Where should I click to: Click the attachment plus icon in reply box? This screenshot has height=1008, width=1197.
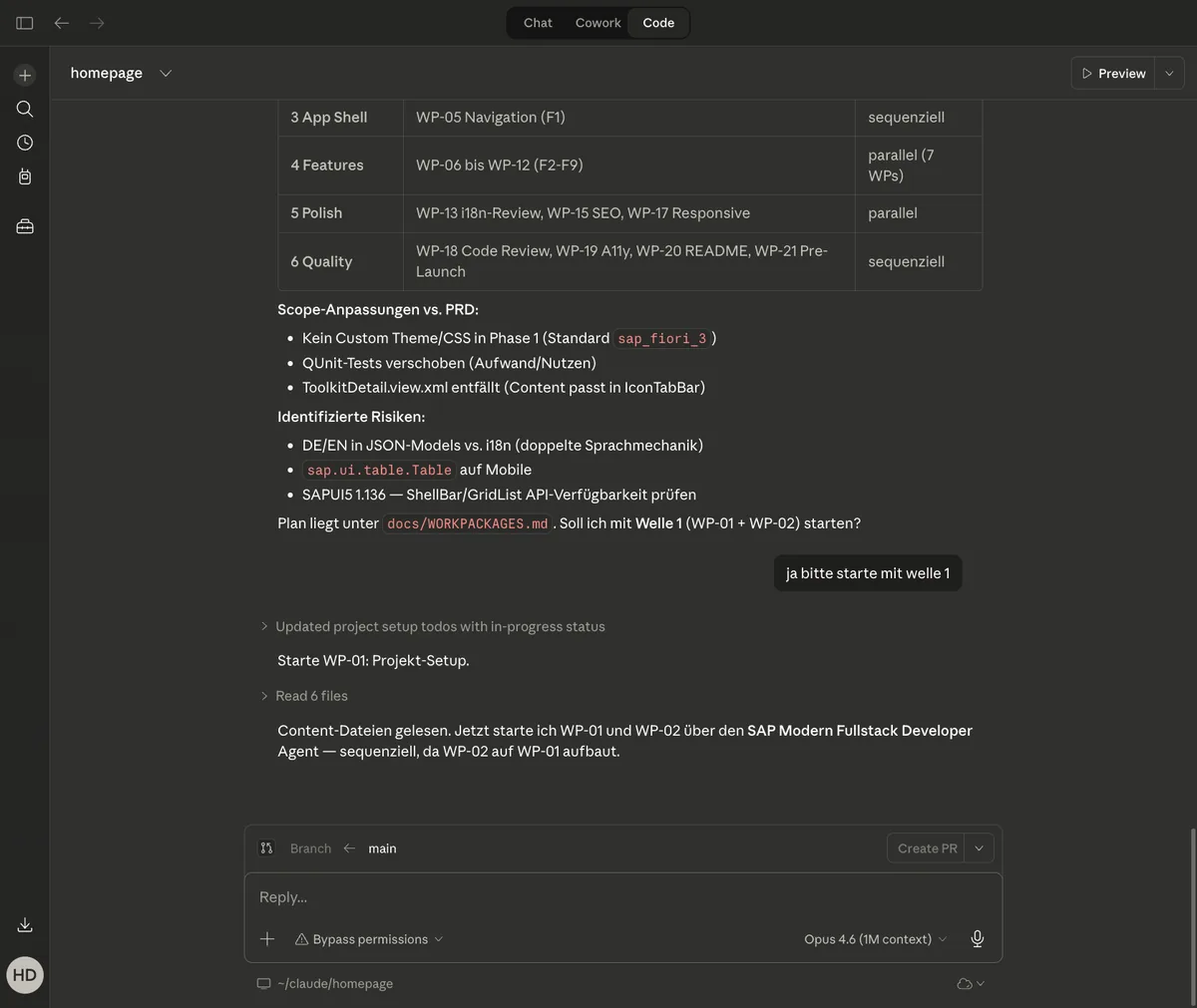(x=267, y=939)
